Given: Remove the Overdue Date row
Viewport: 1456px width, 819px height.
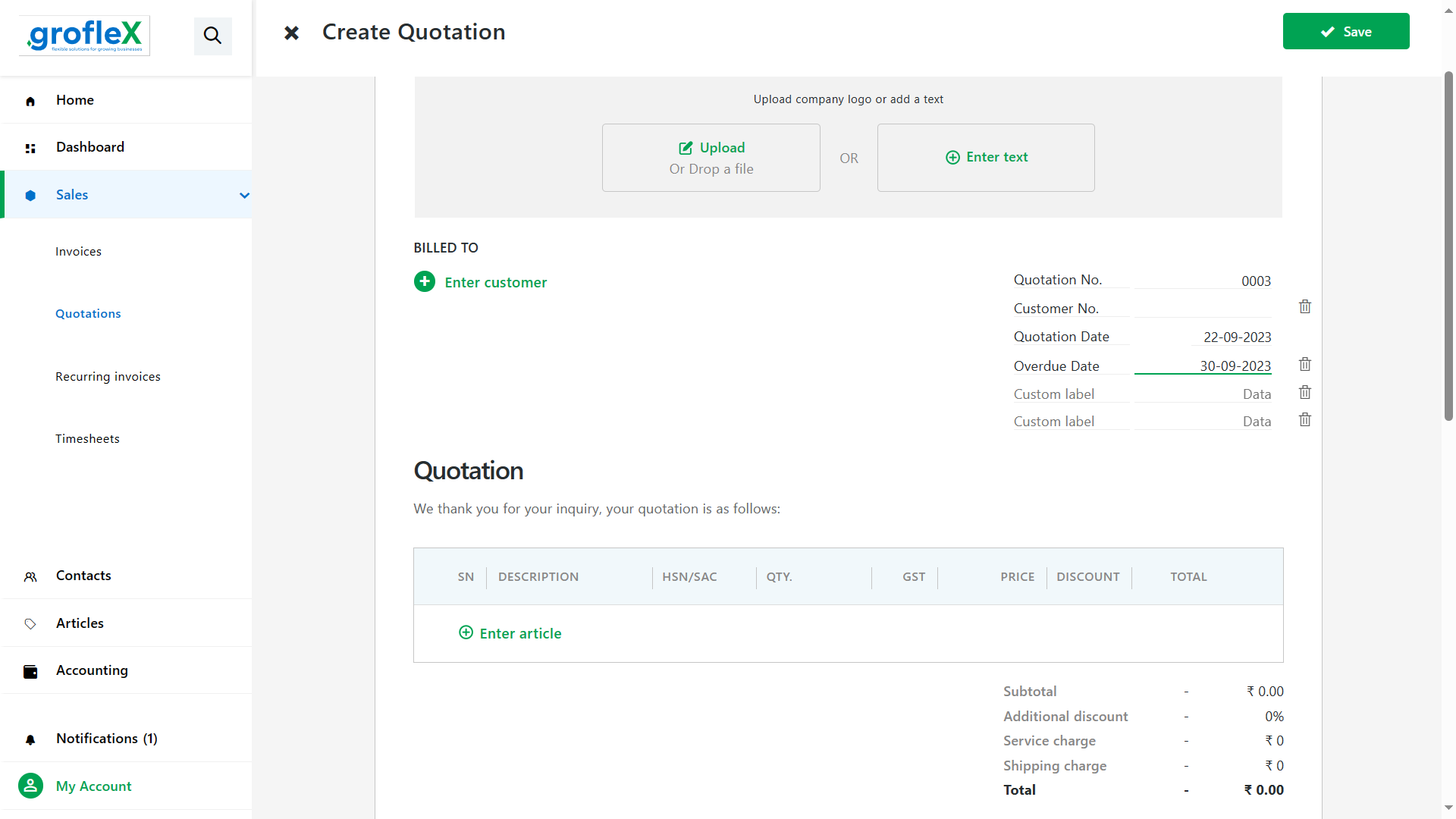Looking at the screenshot, I should [1305, 365].
